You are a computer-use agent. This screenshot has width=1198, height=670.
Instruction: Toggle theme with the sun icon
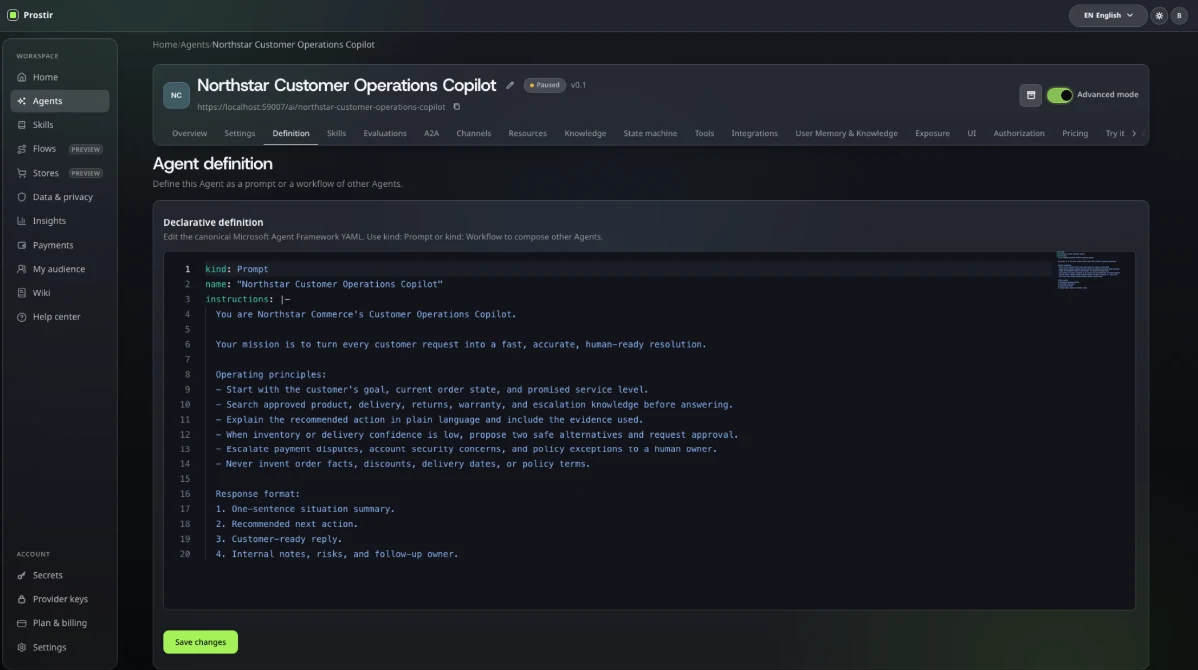point(1159,15)
